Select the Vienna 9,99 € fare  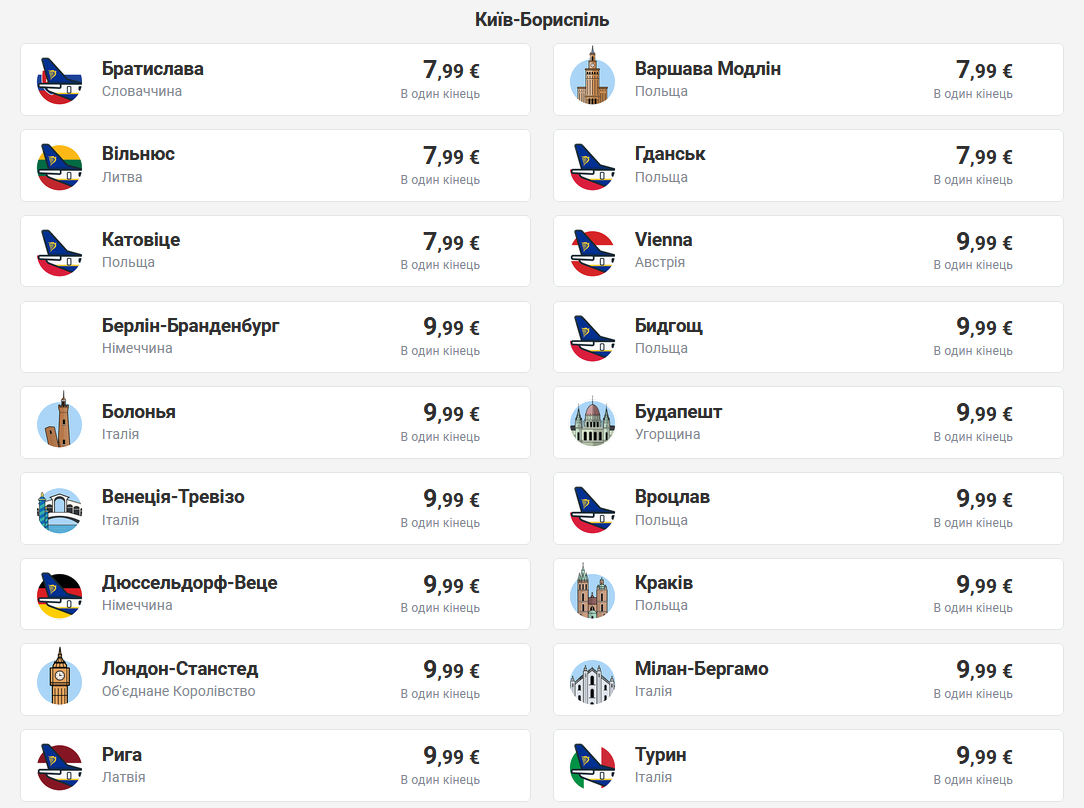984,242
